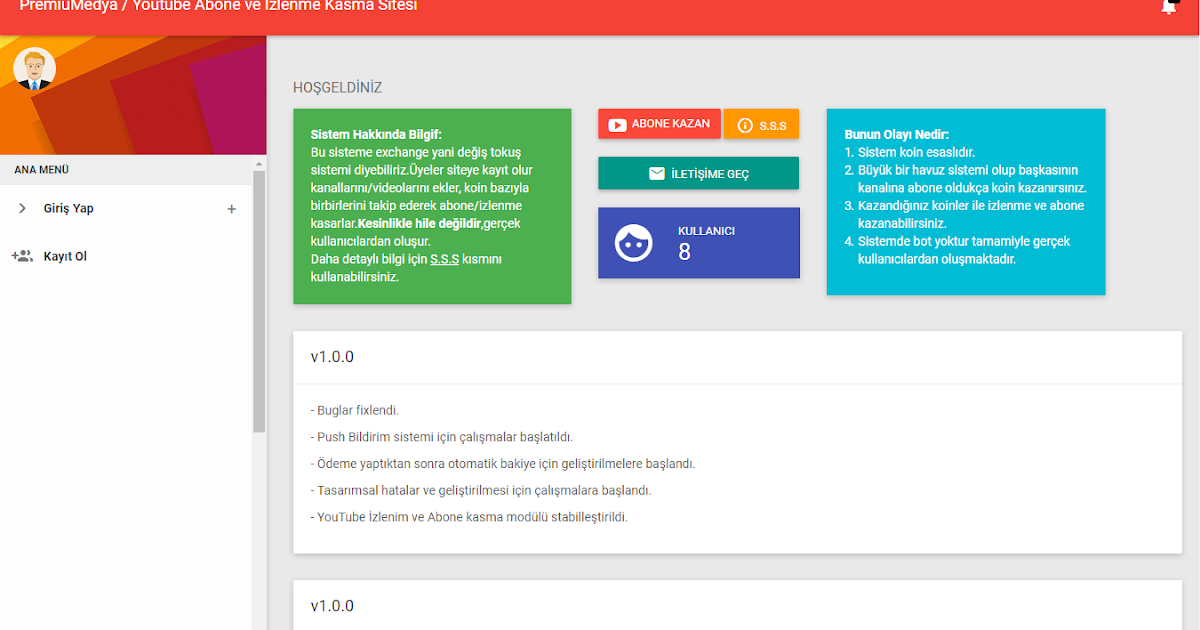Open the S.S.S orange button

761,125
